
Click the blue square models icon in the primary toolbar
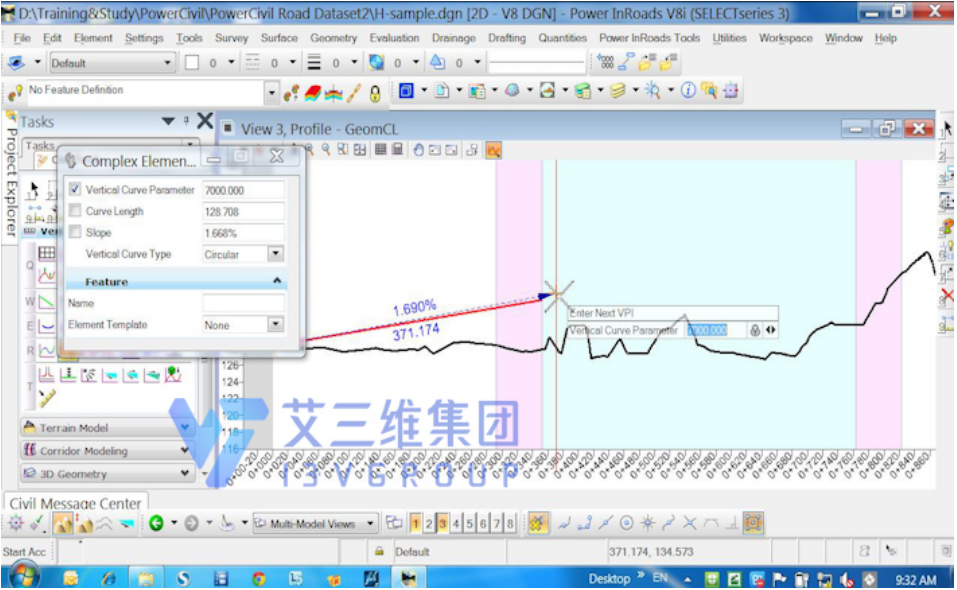coord(406,91)
